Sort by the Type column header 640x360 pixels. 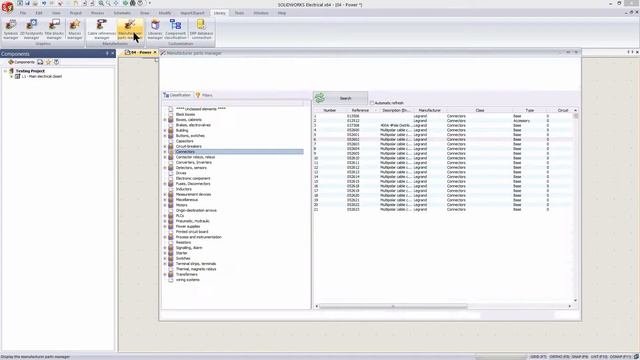[529, 111]
